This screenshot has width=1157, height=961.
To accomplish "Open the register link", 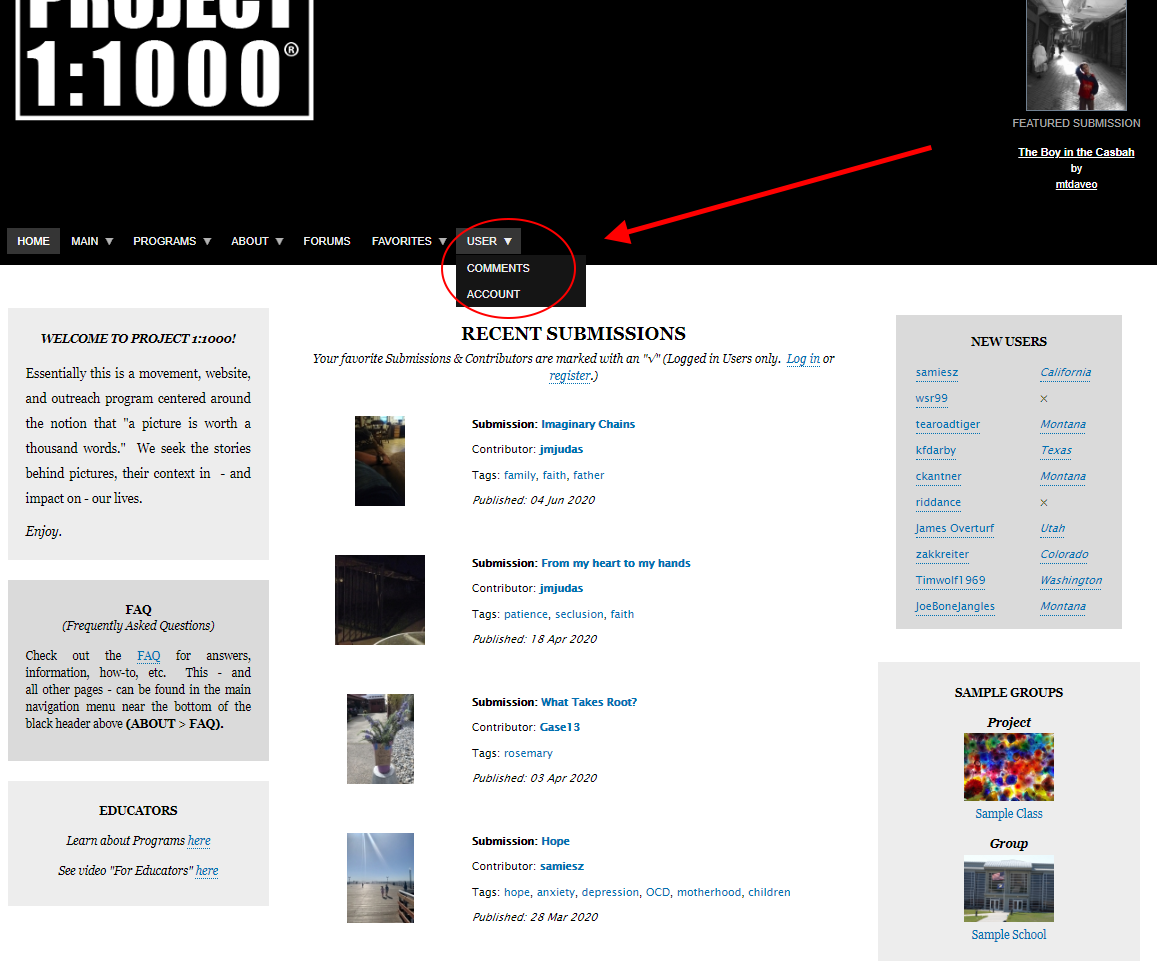I will click(x=569, y=376).
